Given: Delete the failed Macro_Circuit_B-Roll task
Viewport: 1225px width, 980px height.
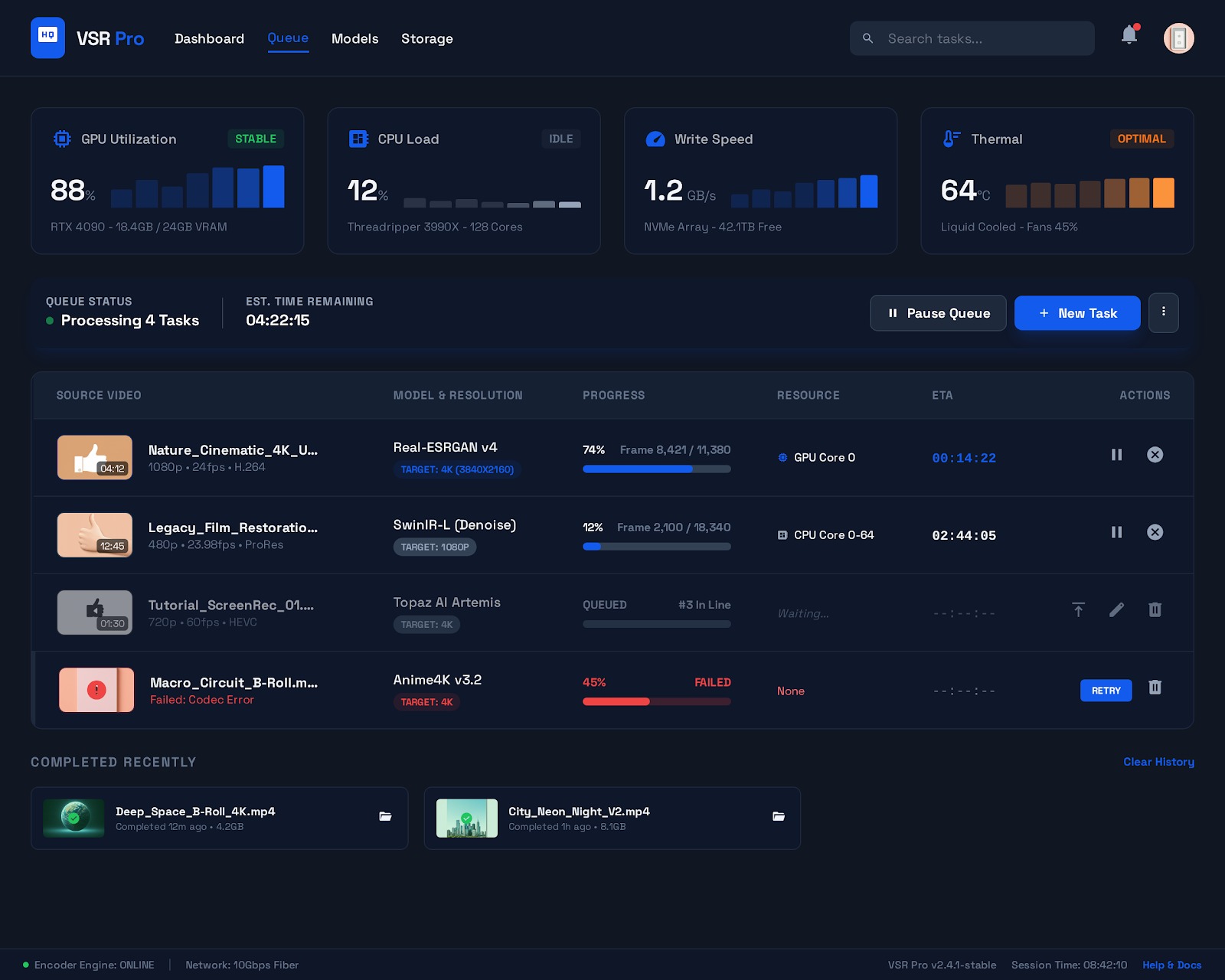Looking at the screenshot, I should coord(1155,688).
